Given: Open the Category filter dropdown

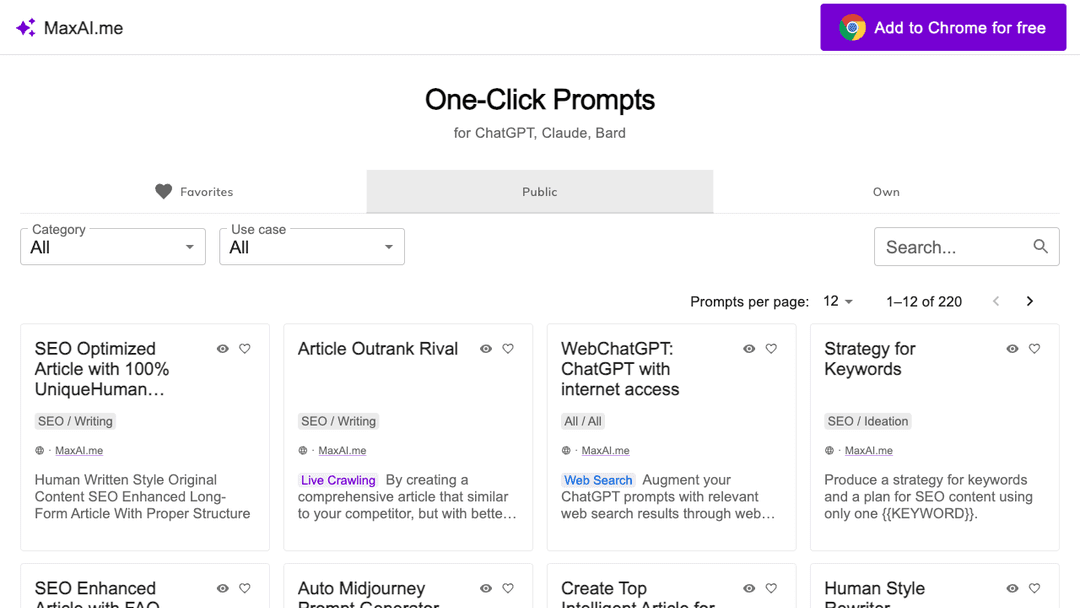Looking at the screenshot, I should pyautogui.click(x=112, y=246).
